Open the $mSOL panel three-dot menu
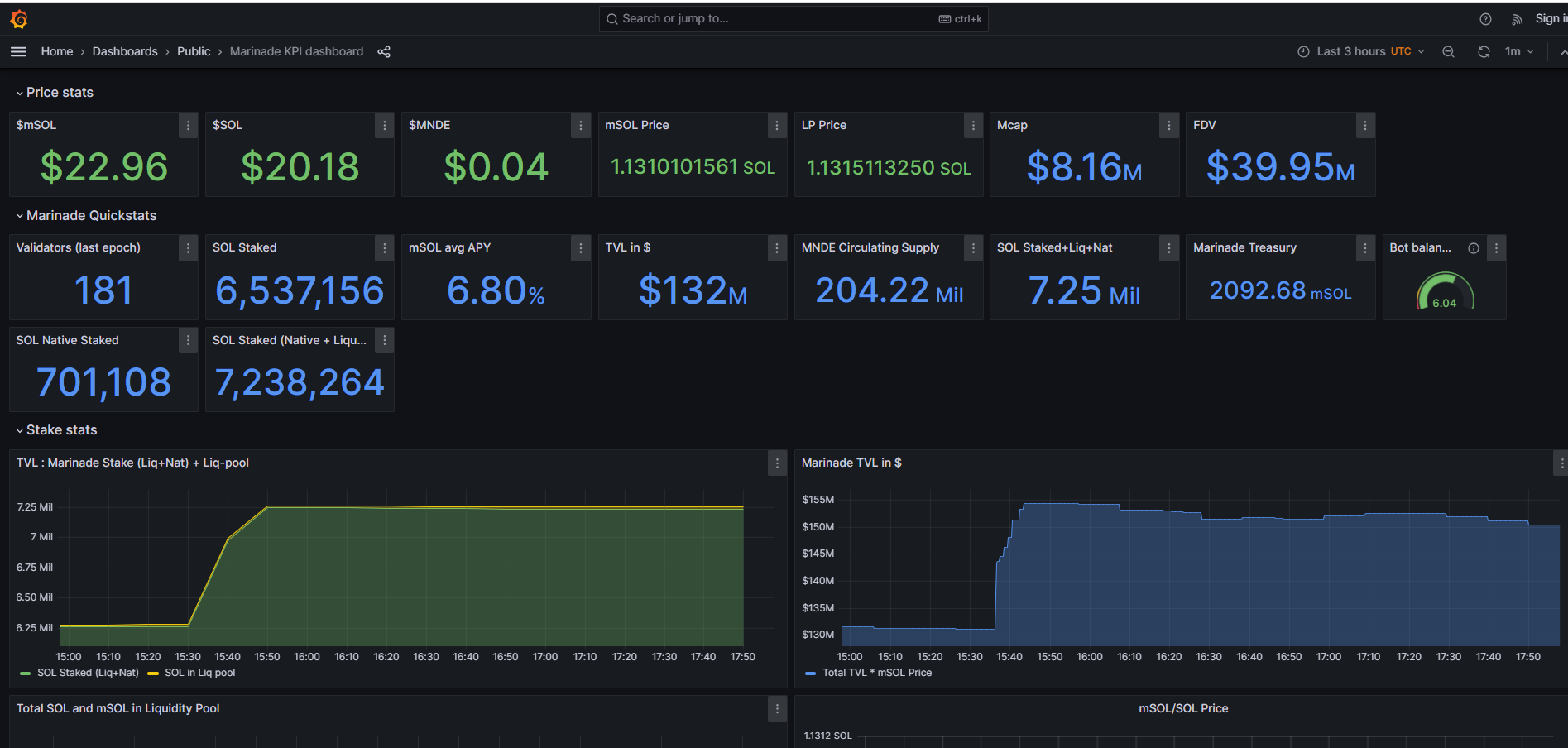The height and width of the screenshot is (748, 1568). 188,125
